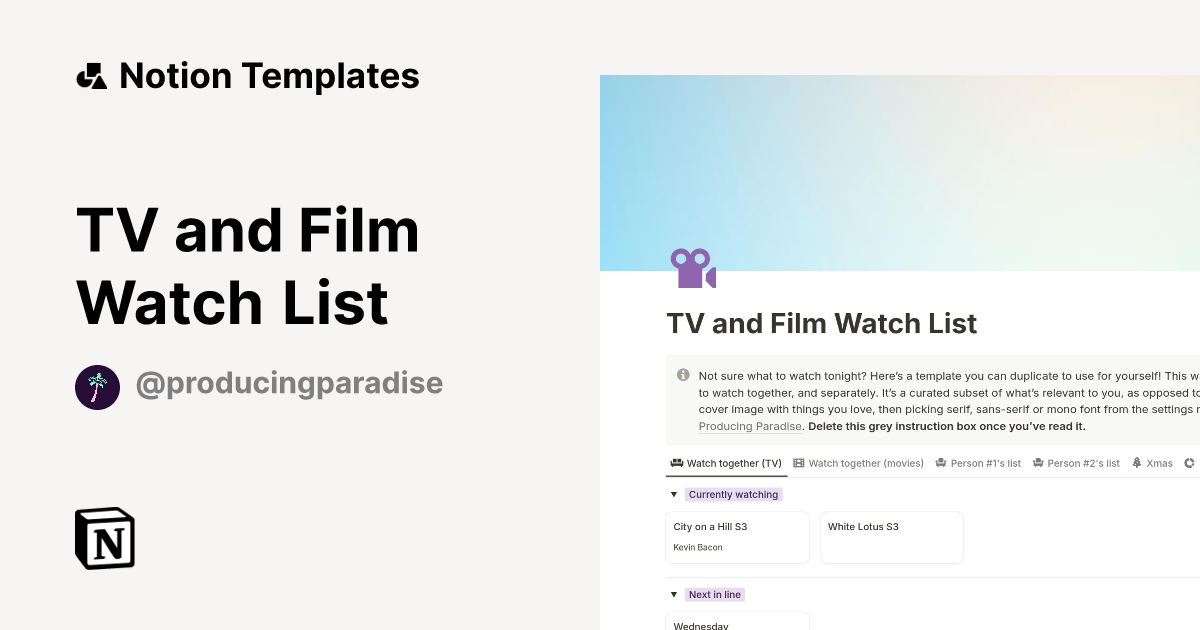
Task: Click the circular icon right of Xmas tab
Action: pyautogui.click(x=1189, y=463)
